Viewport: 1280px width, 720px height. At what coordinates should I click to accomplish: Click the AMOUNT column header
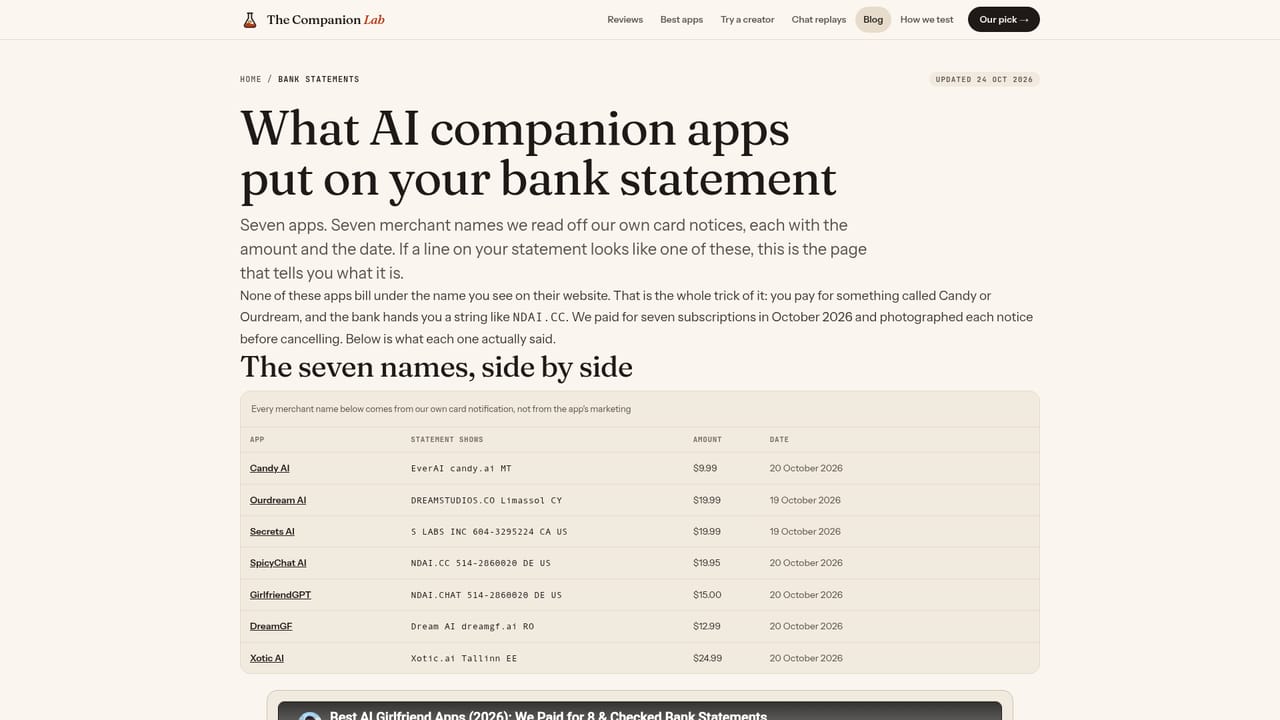coord(707,440)
